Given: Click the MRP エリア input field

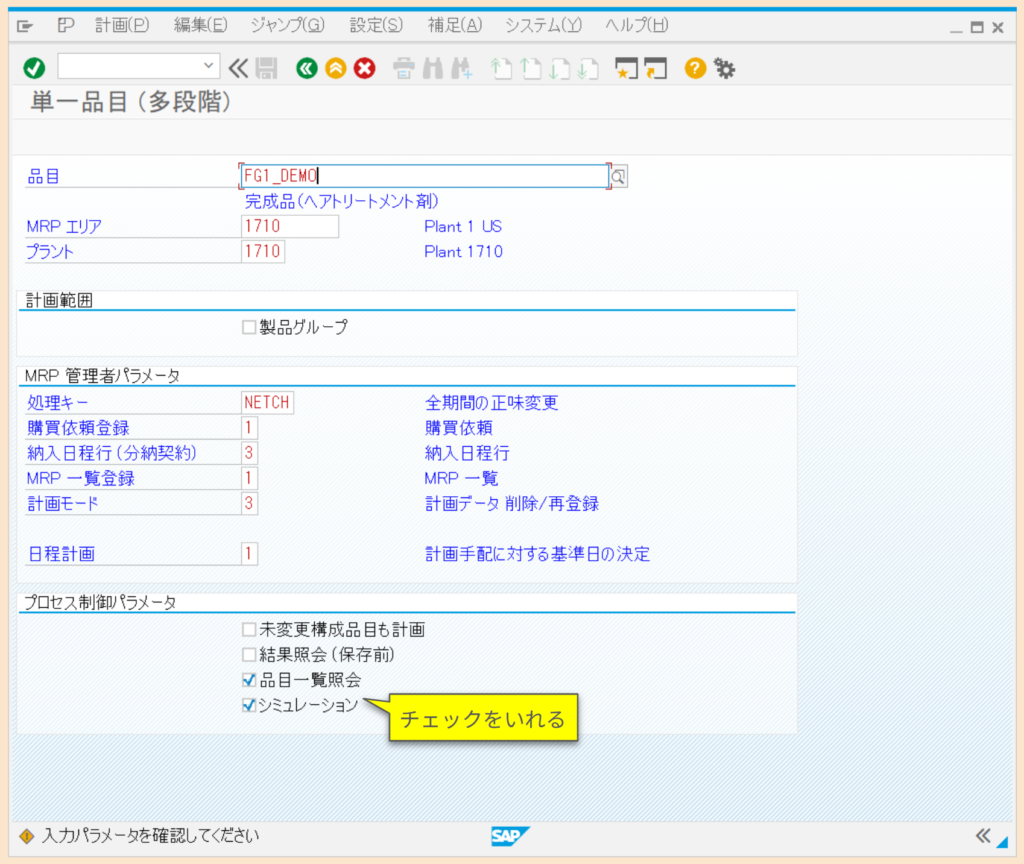Looking at the screenshot, I should (x=289, y=226).
